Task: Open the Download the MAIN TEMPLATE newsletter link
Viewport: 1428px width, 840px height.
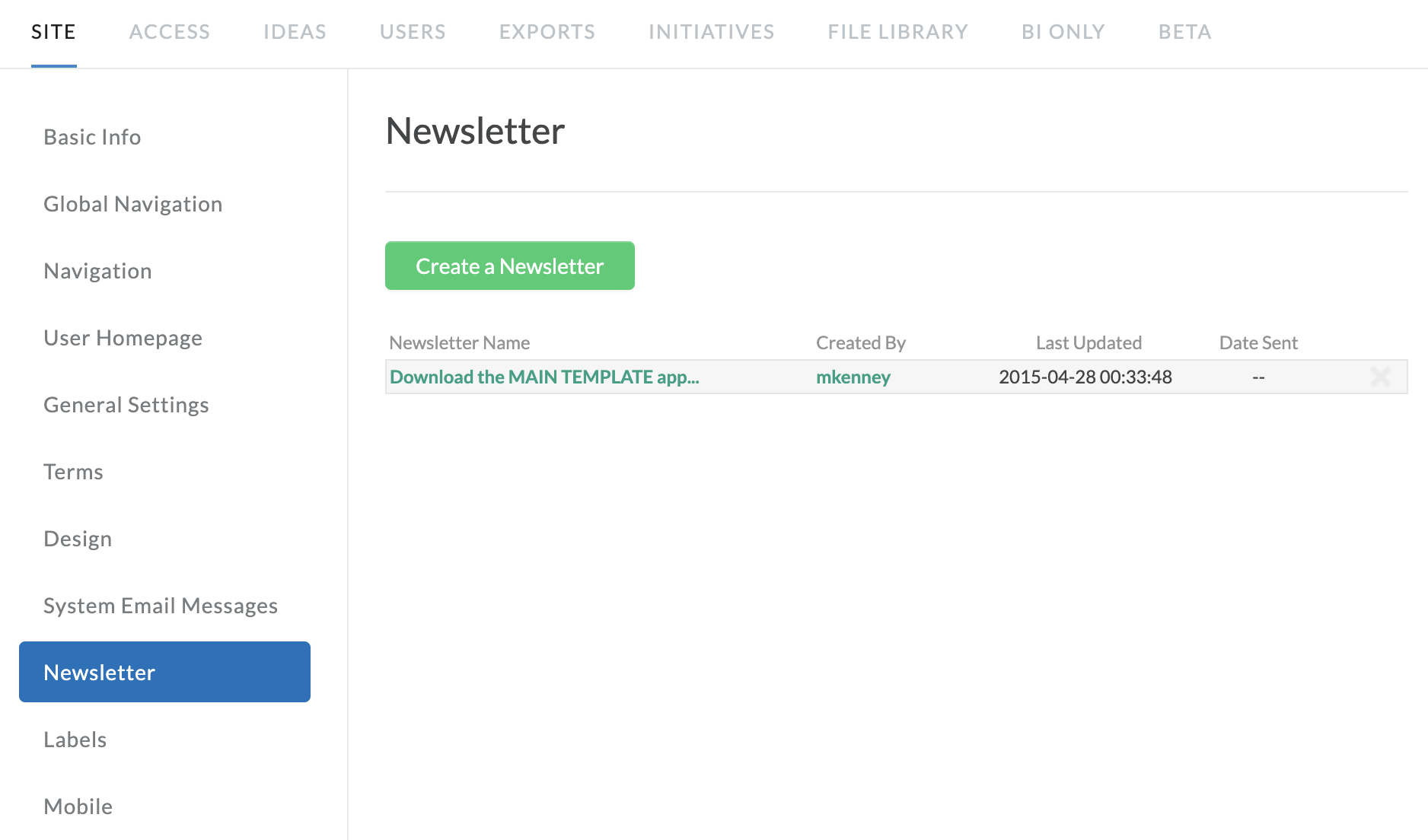Action: [544, 377]
